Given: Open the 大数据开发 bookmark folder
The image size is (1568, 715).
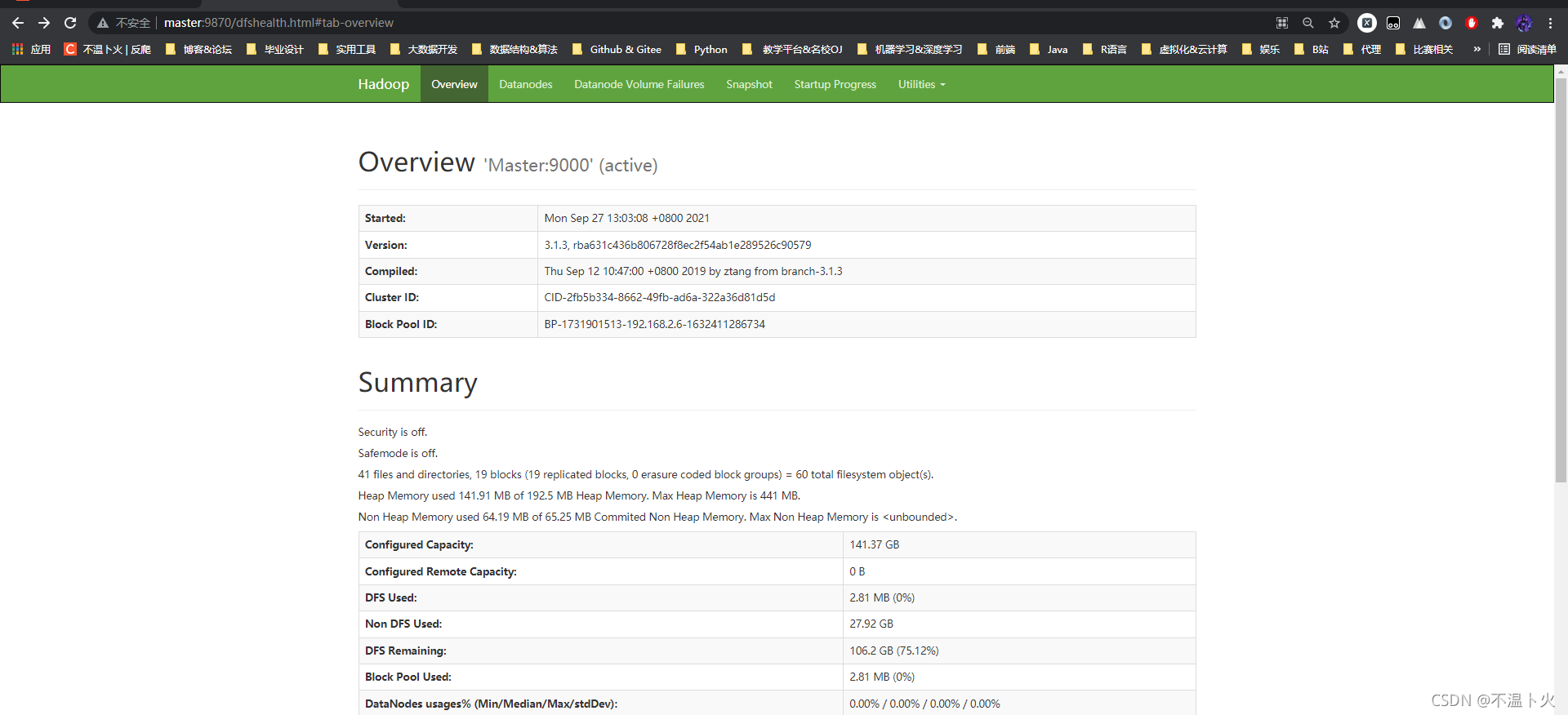Looking at the screenshot, I should 423,50.
